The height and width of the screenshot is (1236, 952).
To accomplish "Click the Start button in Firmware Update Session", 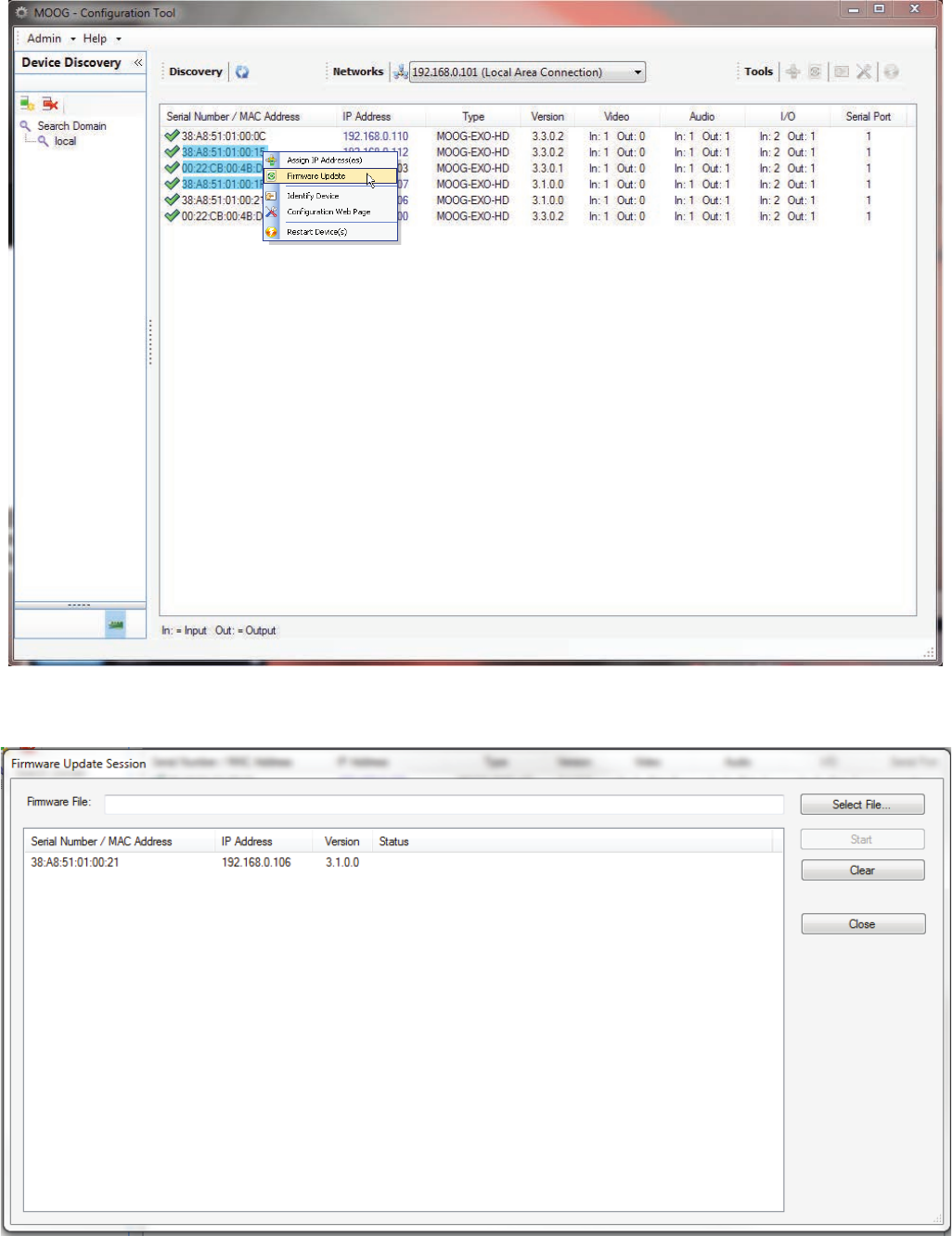I will [x=862, y=839].
